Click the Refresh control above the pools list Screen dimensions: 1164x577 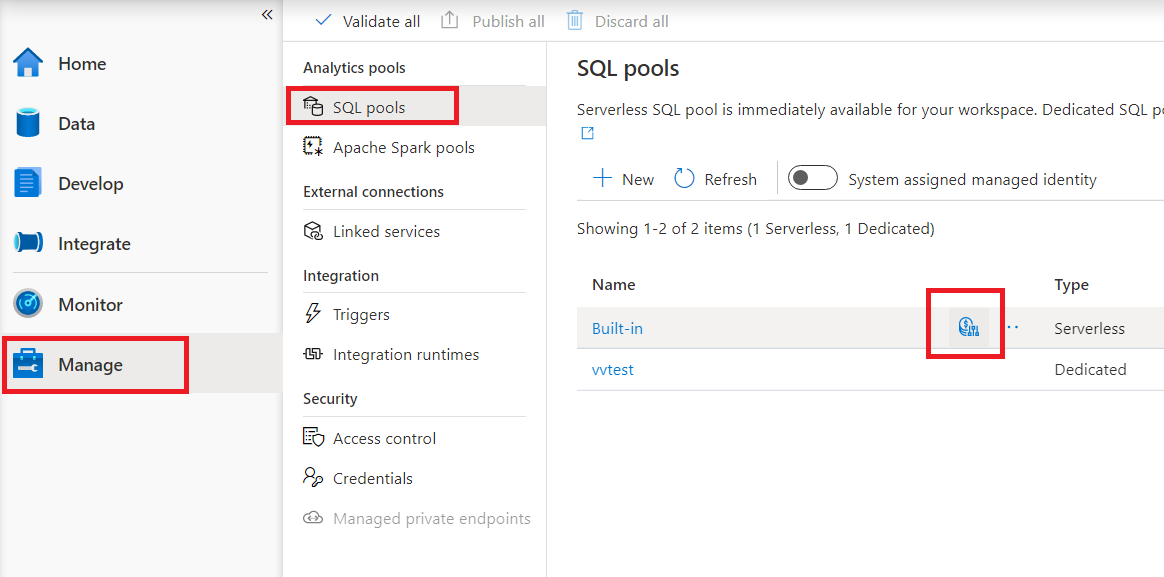click(716, 178)
